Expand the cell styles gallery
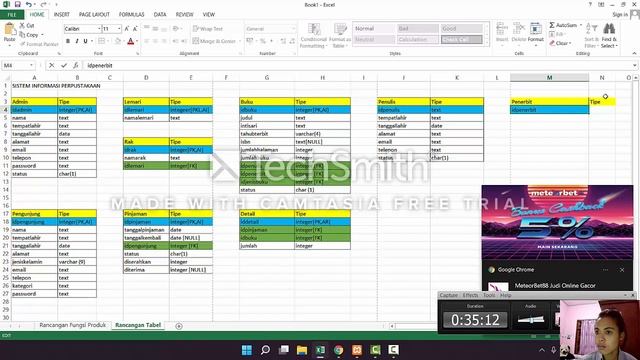 pos(487,42)
